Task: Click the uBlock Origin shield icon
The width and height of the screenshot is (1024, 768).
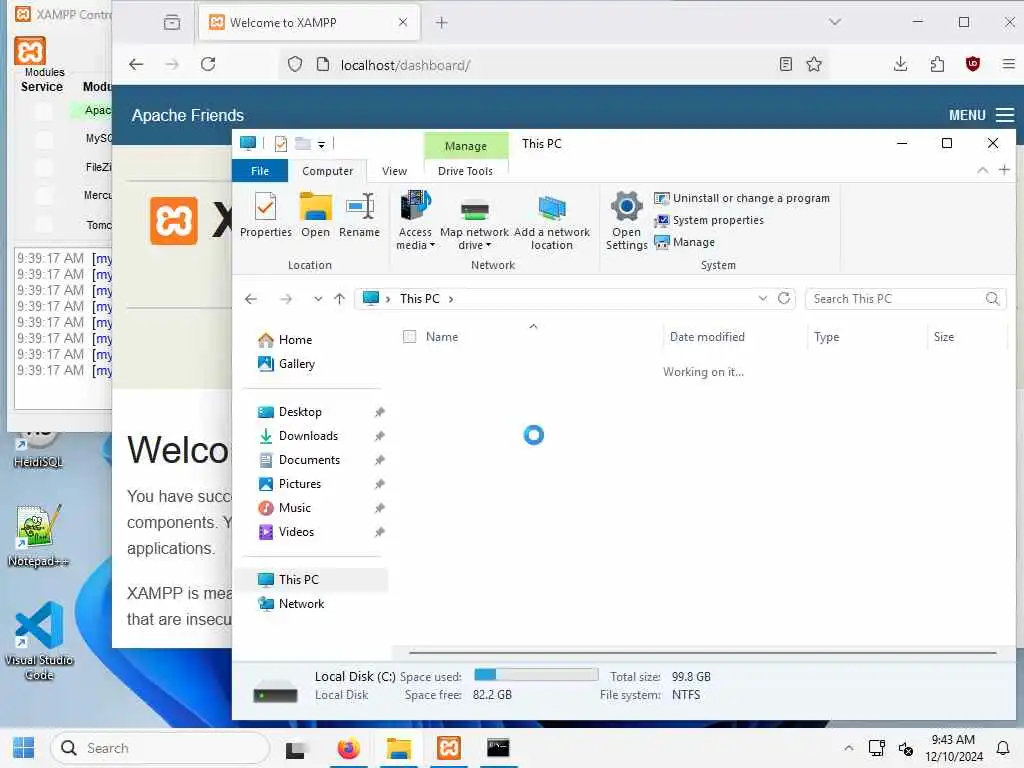Action: coord(972,64)
